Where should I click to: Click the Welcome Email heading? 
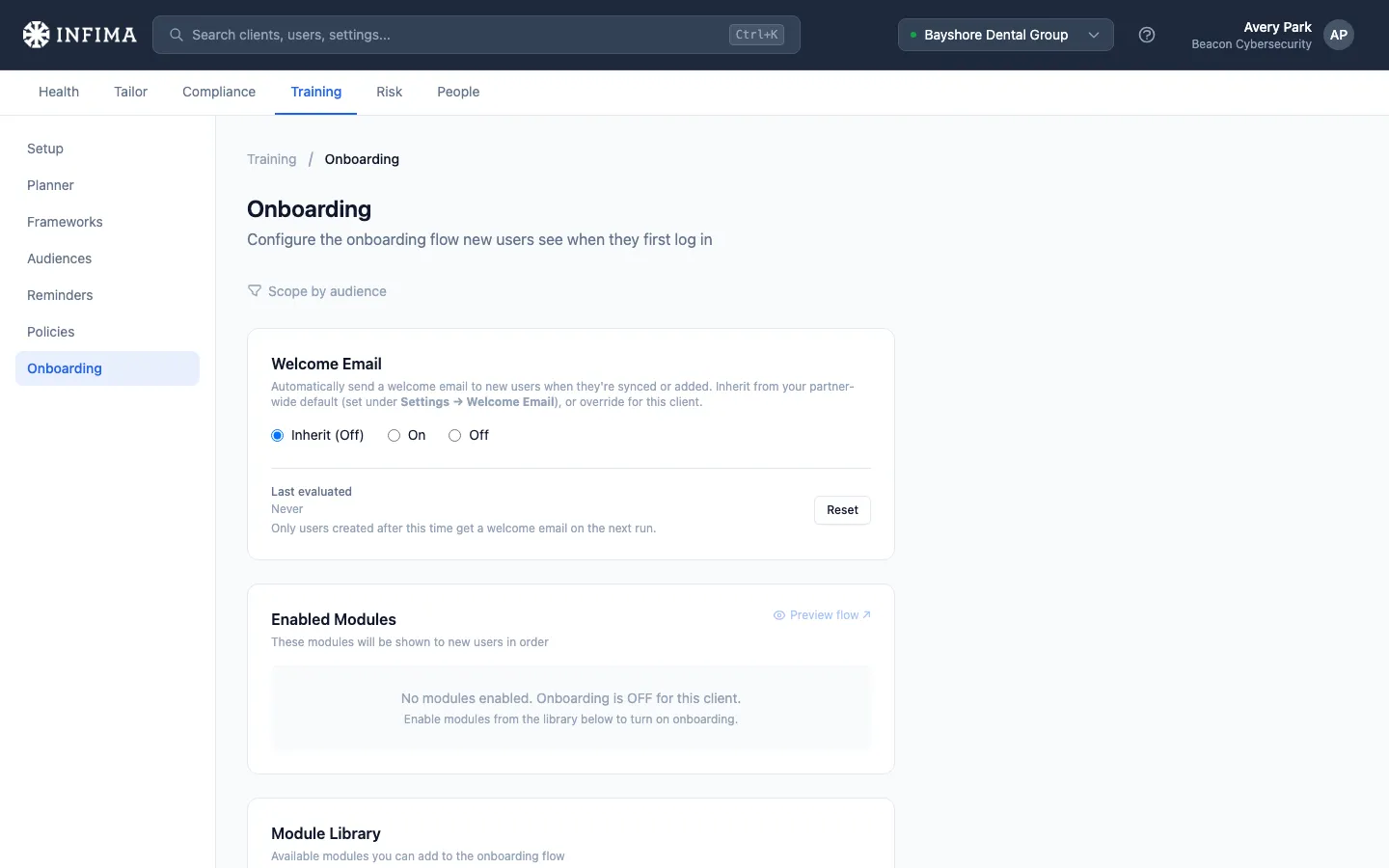coord(326,364)
